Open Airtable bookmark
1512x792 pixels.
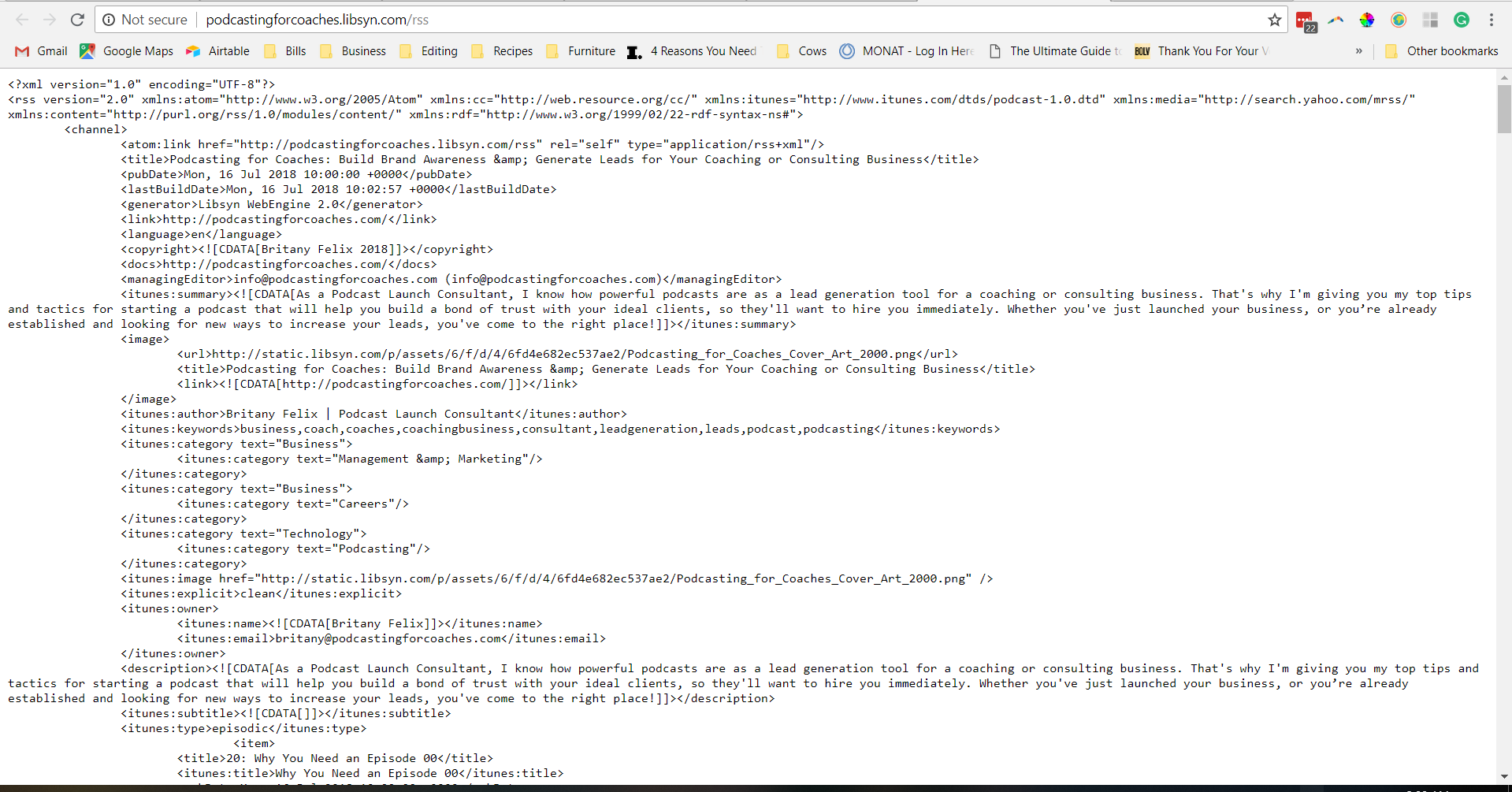217,51
